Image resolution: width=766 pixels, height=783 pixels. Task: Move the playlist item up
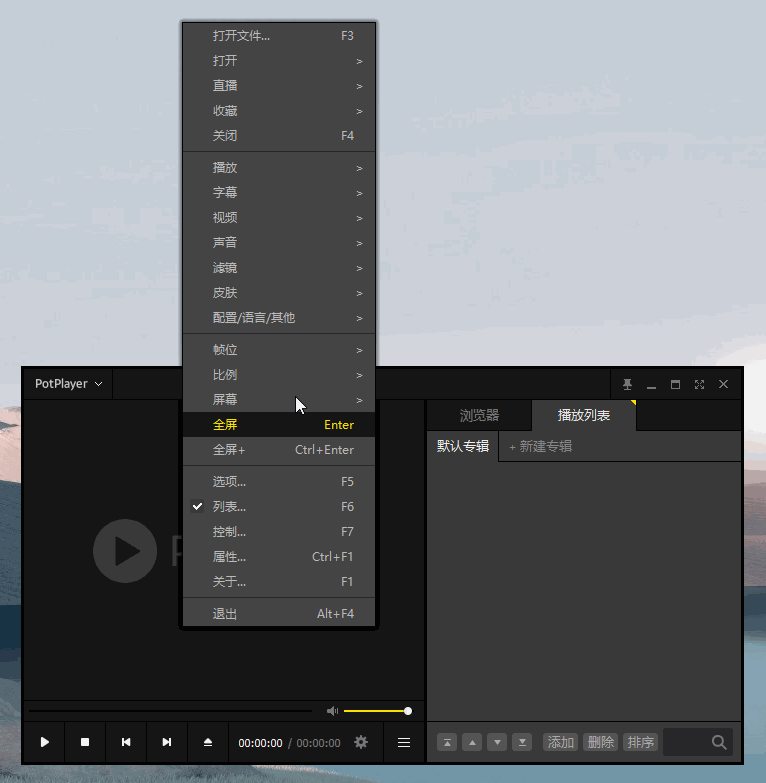pos(472,743)
